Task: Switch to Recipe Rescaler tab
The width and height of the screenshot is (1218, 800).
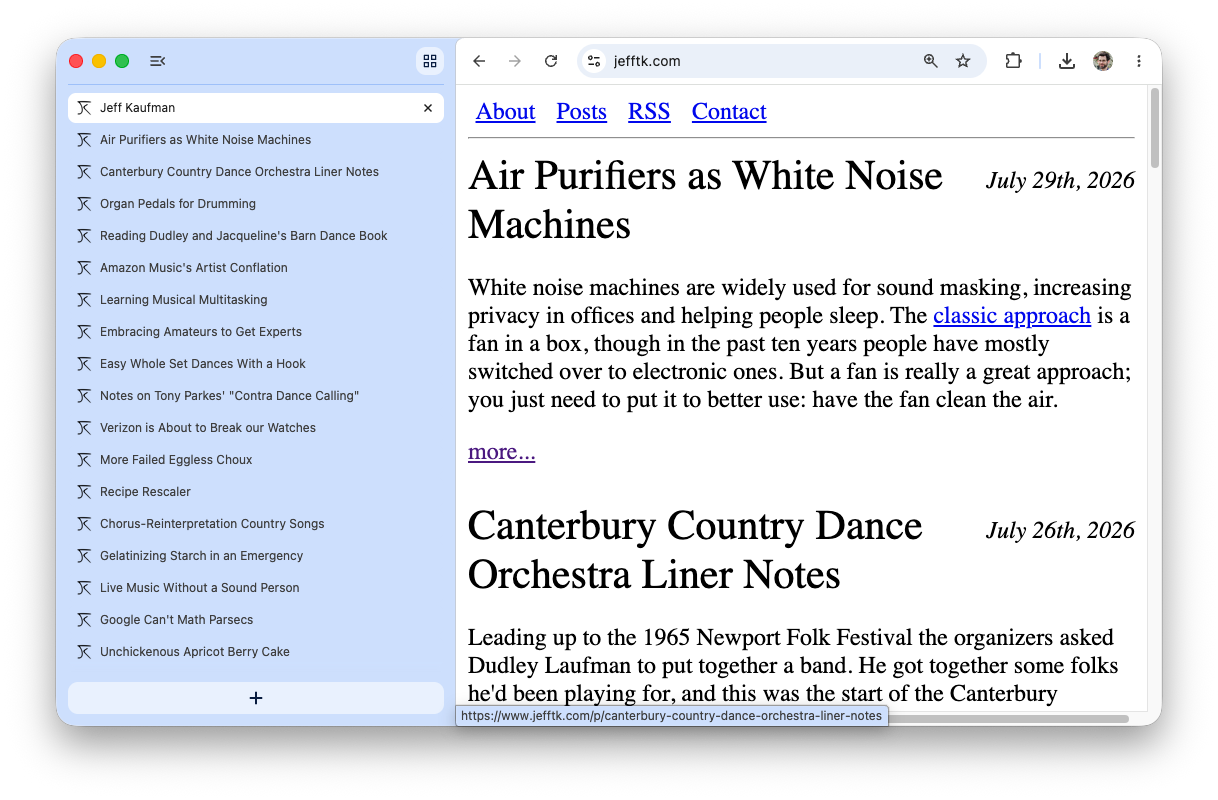Action: (256, 492)
